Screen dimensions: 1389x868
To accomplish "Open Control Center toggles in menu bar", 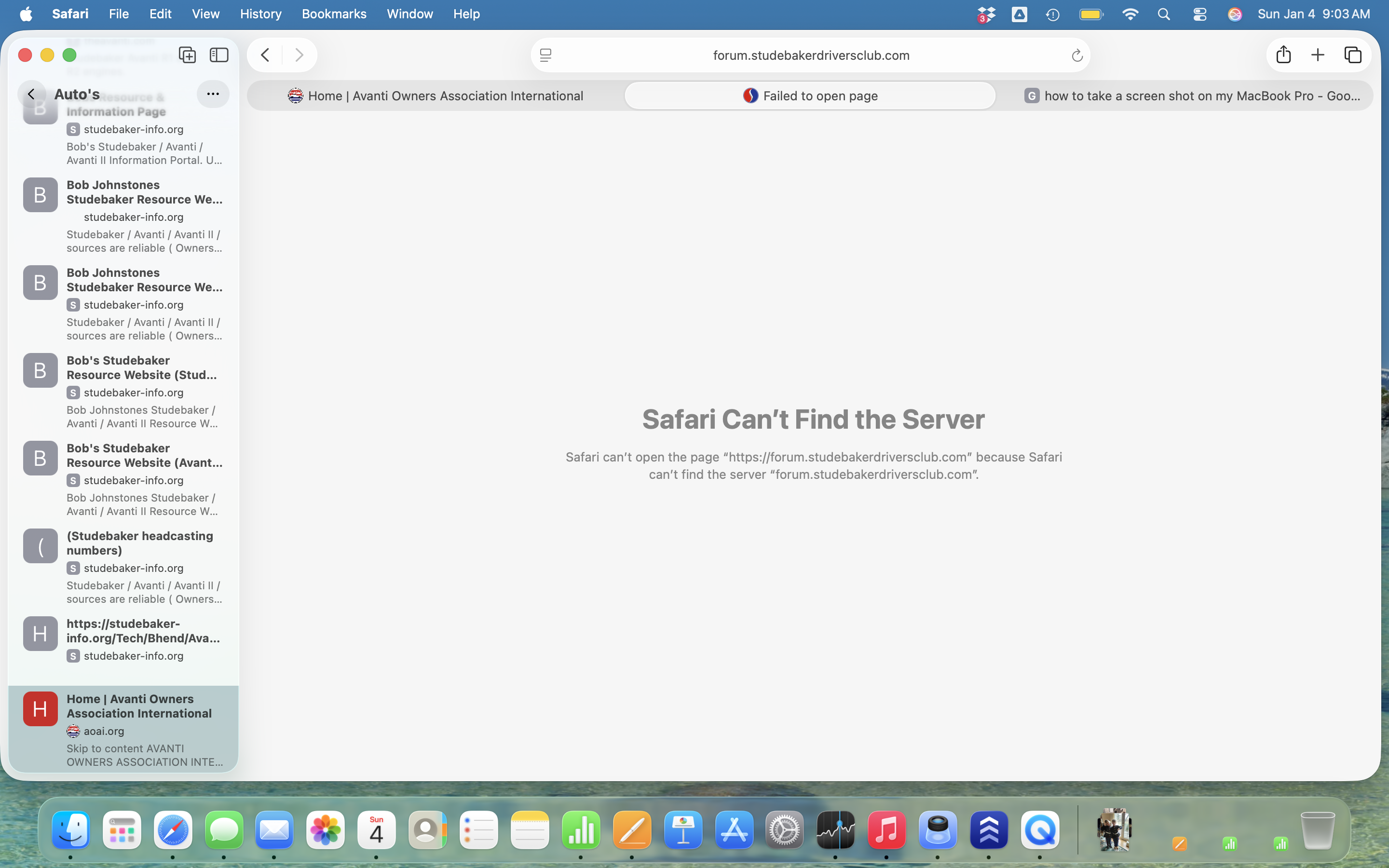I will click(x=1199, y=14).
